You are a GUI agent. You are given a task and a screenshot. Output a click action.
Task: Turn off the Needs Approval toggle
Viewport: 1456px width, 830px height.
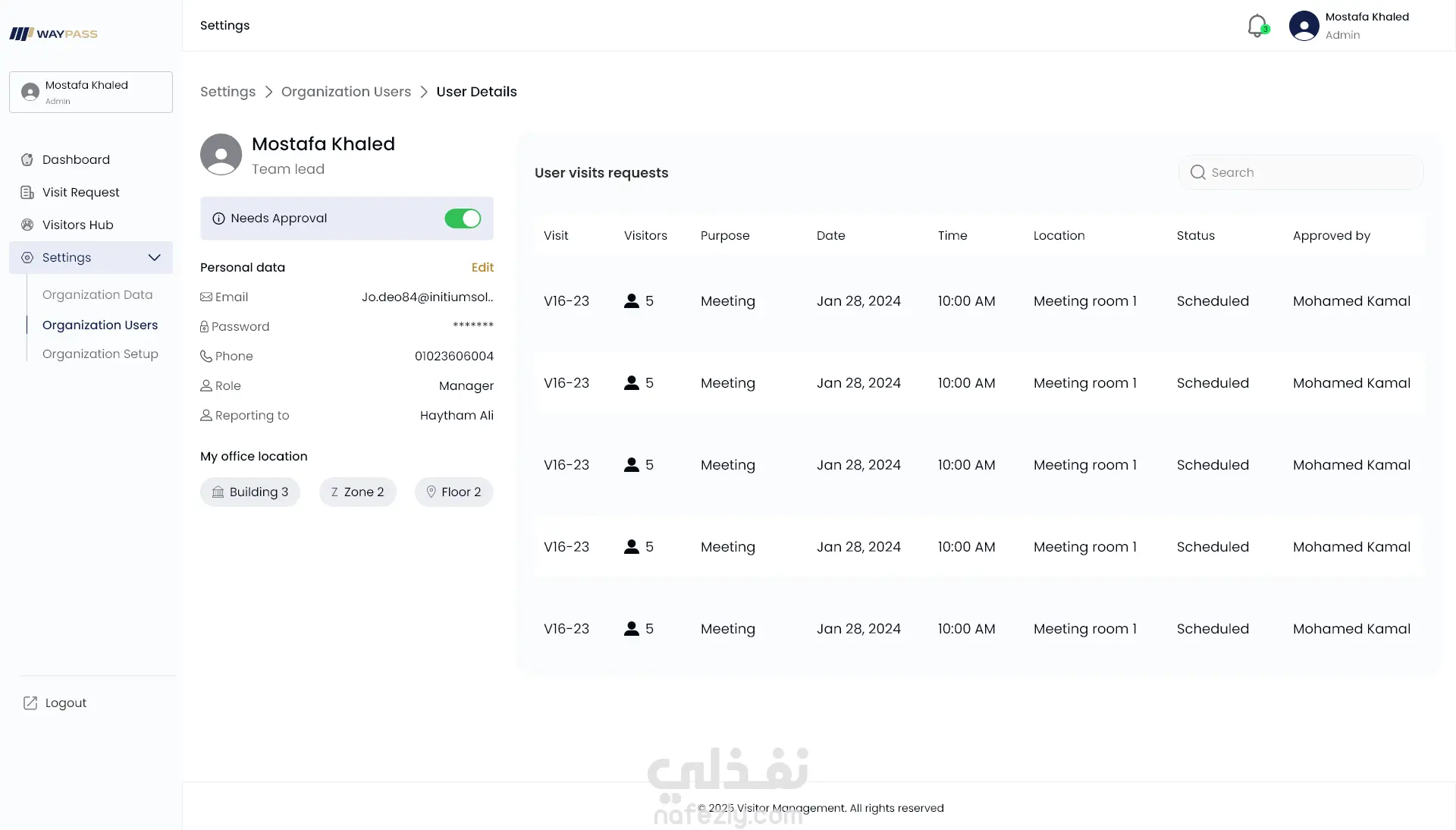[463, 219]
